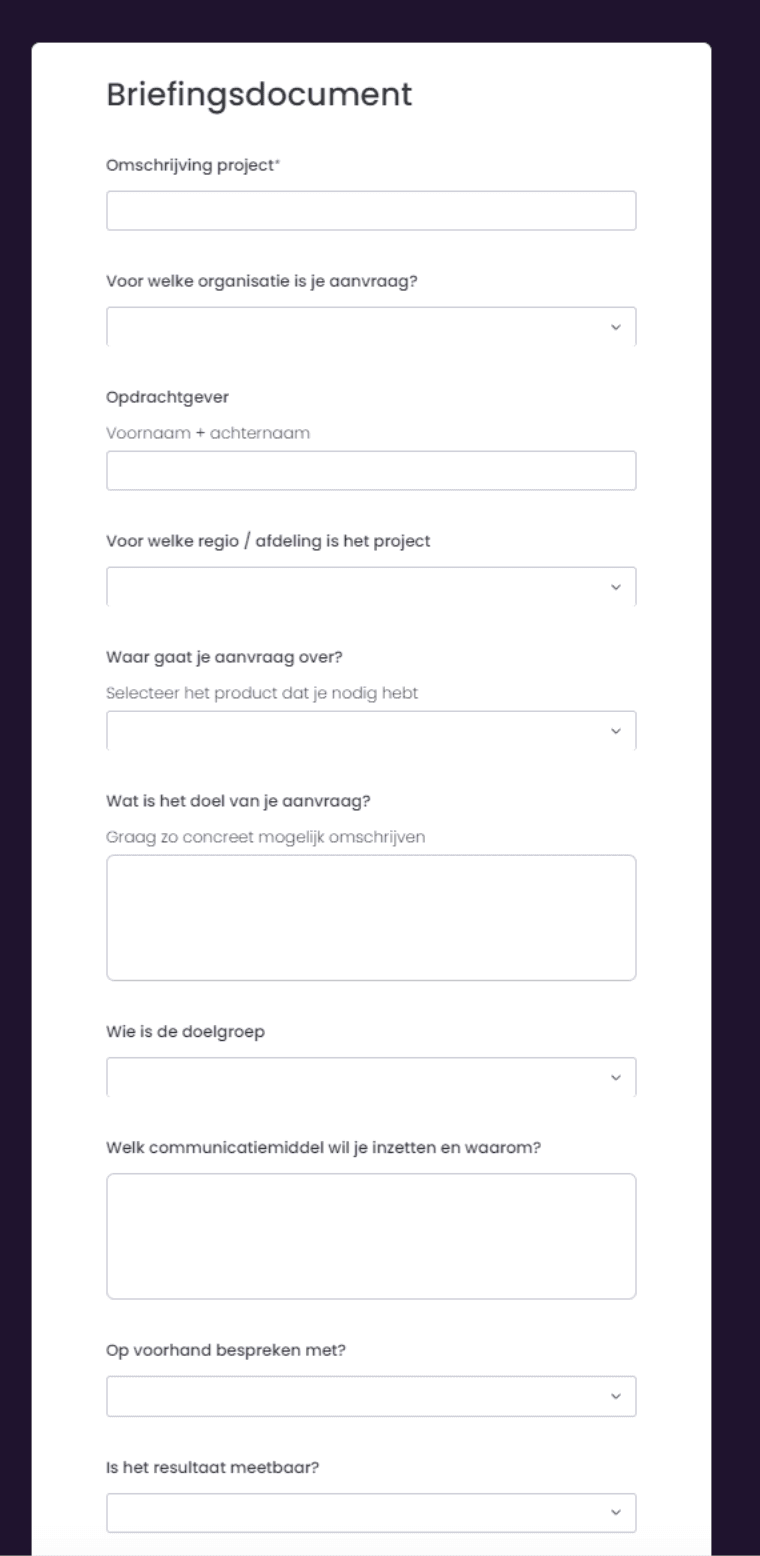This screenshot has height=1556, width=760.
Task: Click the Opdrachtgever name input field
Action: (371, 470)
